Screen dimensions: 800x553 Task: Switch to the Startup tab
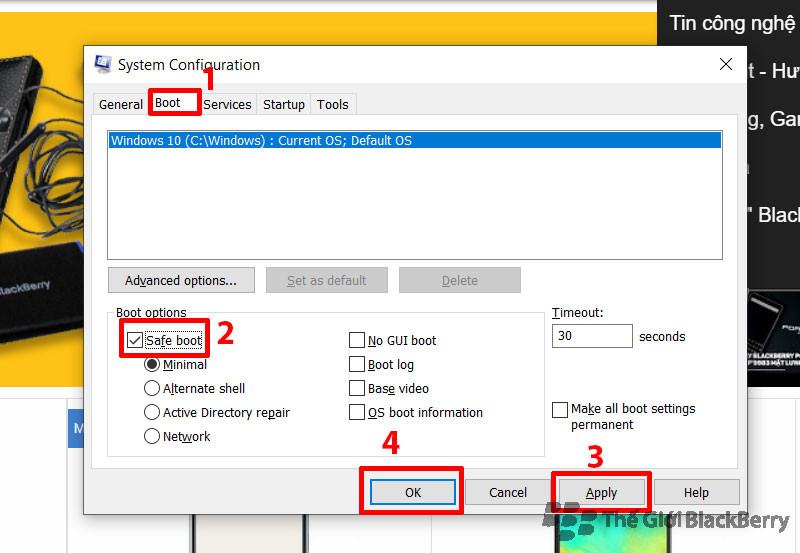pyautogui.click(x=284, y=104)
